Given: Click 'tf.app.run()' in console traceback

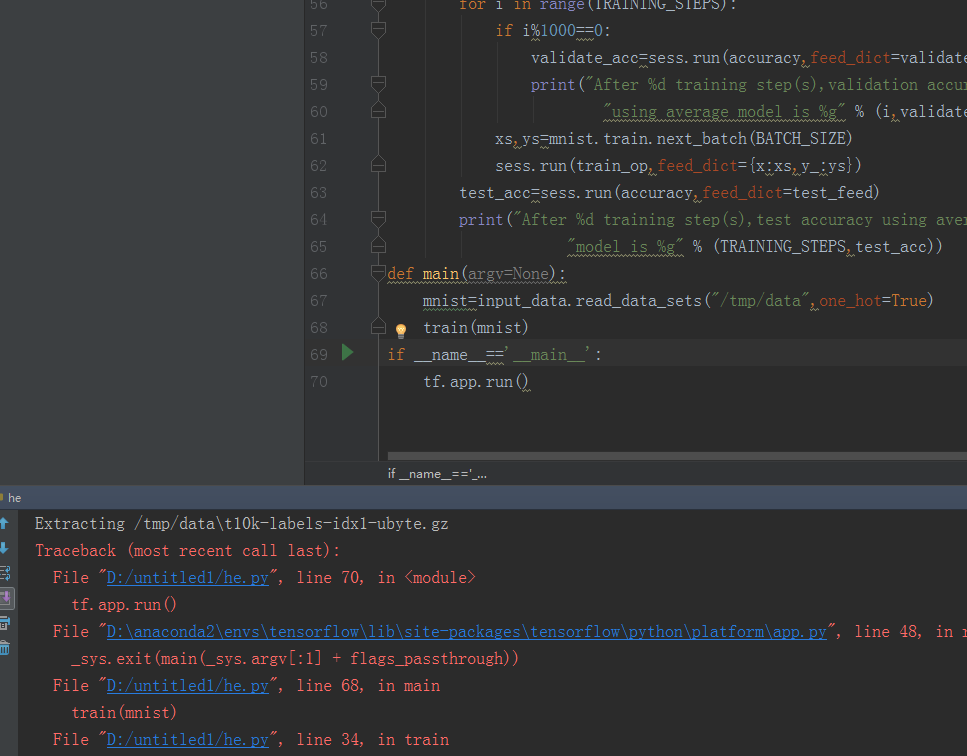Looking at the screenshot, I should pyautogui.click(x=124, y=605).
